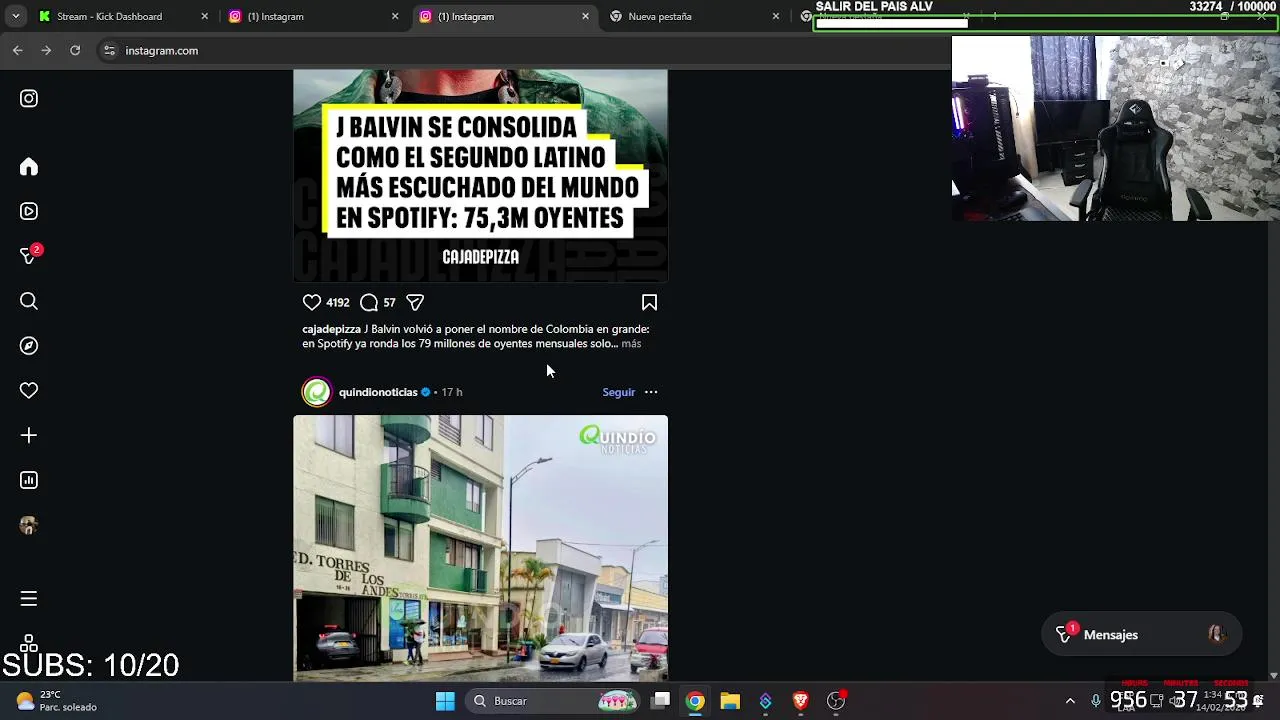Close the Nueva pestaña tab
The image size is (1280, 720).
[776, 16]
